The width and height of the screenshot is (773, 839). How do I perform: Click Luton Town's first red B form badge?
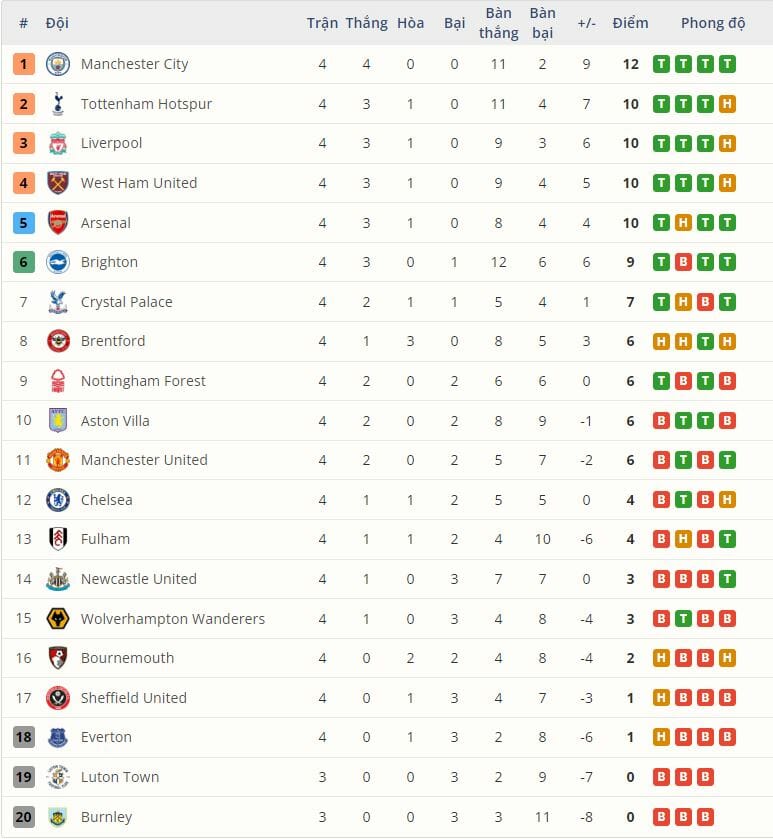coord(661,777)
